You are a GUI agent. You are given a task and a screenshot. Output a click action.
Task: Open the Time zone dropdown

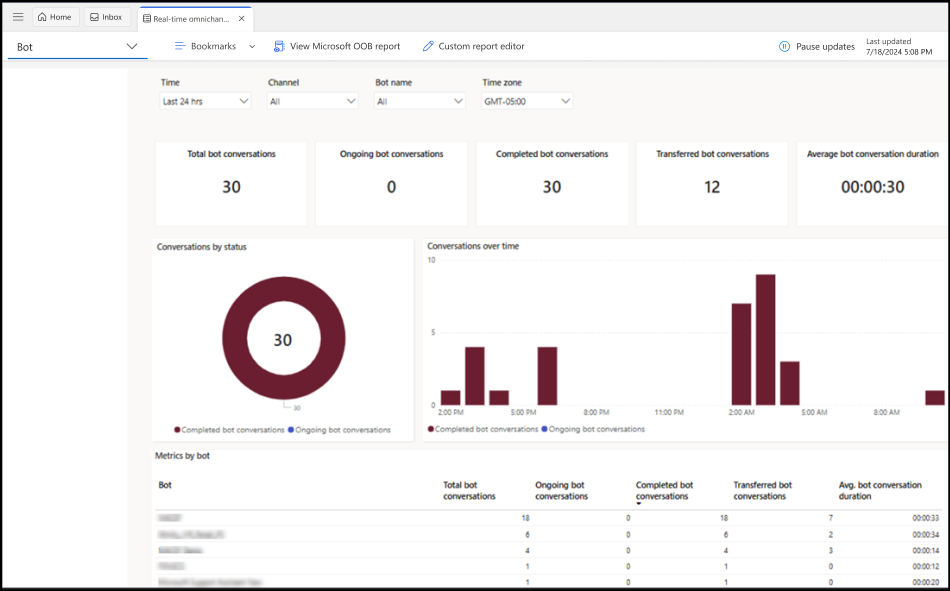point(527,101)
